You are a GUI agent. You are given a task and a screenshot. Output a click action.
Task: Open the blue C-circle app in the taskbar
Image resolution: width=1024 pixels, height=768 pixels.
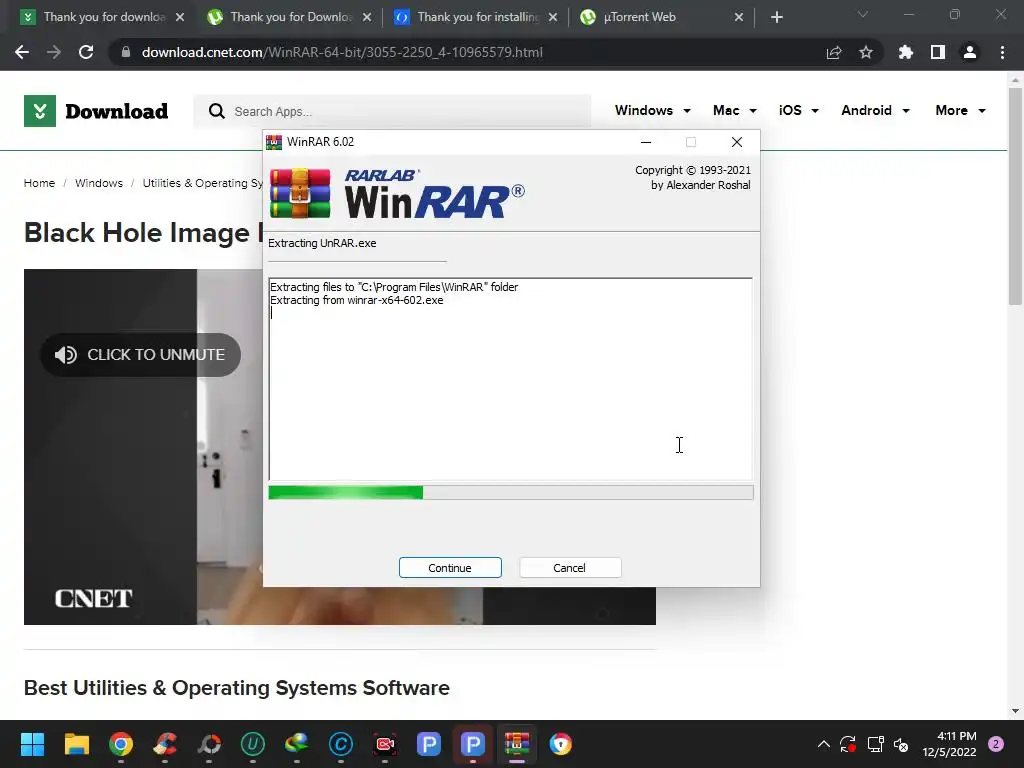[341, 744]
